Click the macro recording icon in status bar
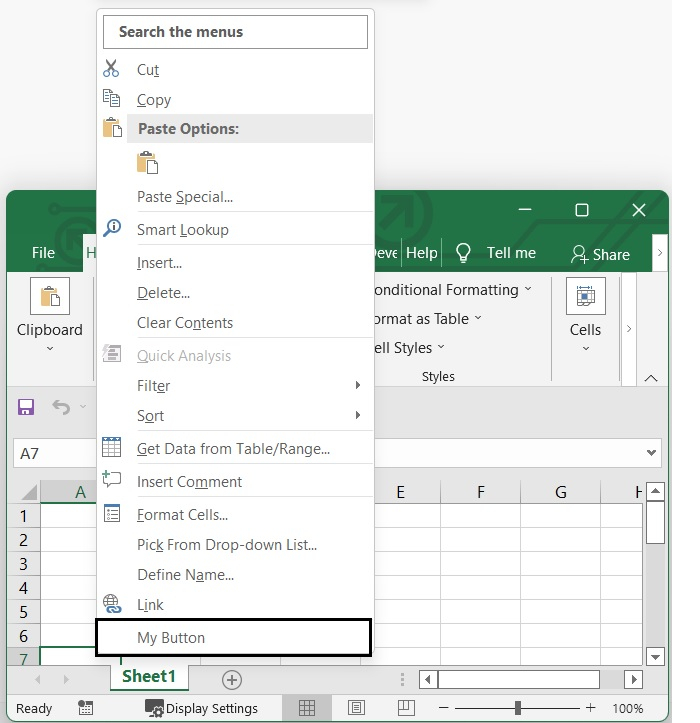Screen dimensions: 700x723 click(85, 708)
